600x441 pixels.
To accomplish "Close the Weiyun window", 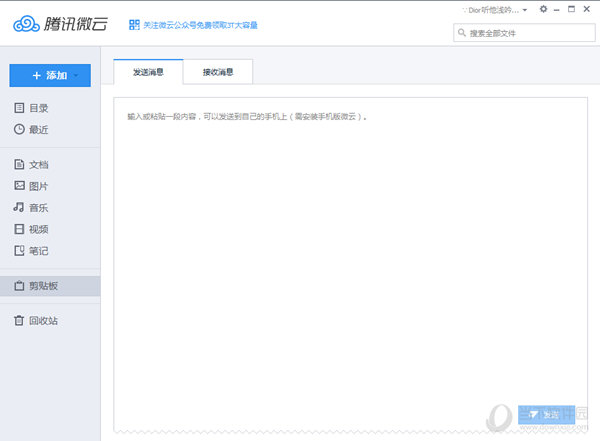I will (x=587, y=9).
